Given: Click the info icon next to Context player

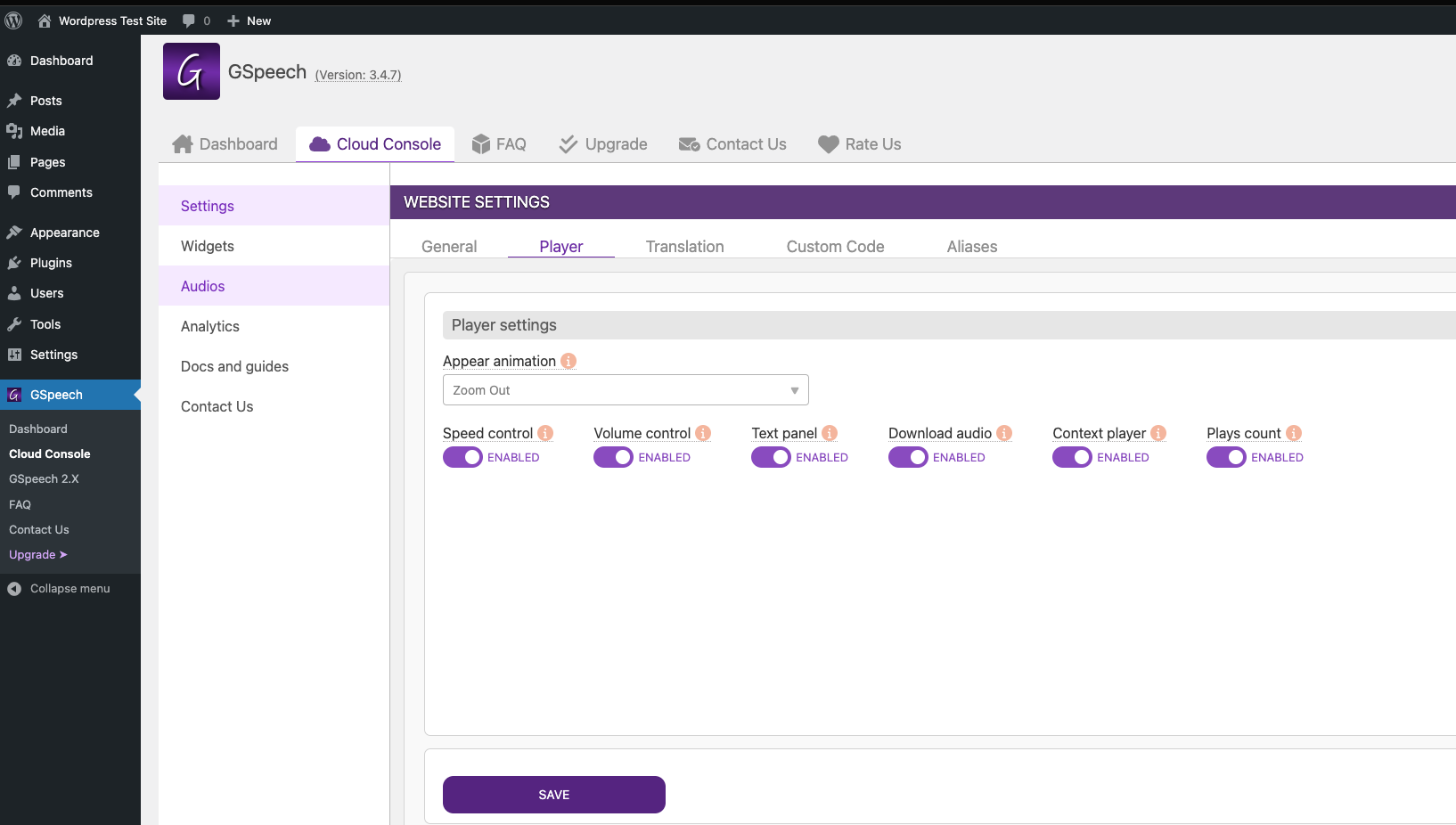Looking at the screenshot, I should point(1158,433).
